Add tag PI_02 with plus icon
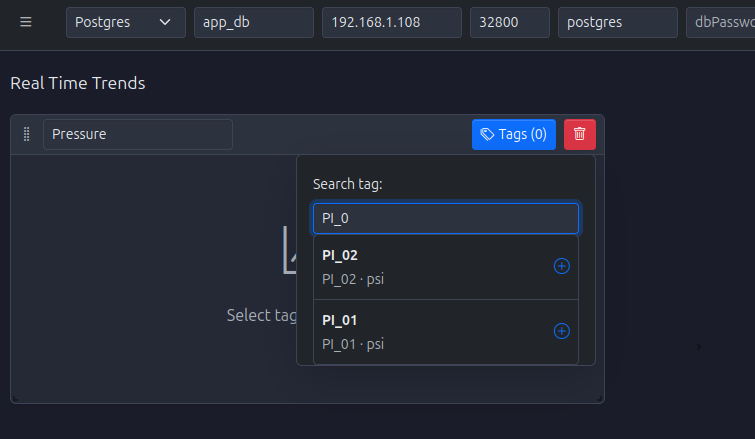Viewport: 755px width, 439px height. (561, 266)
